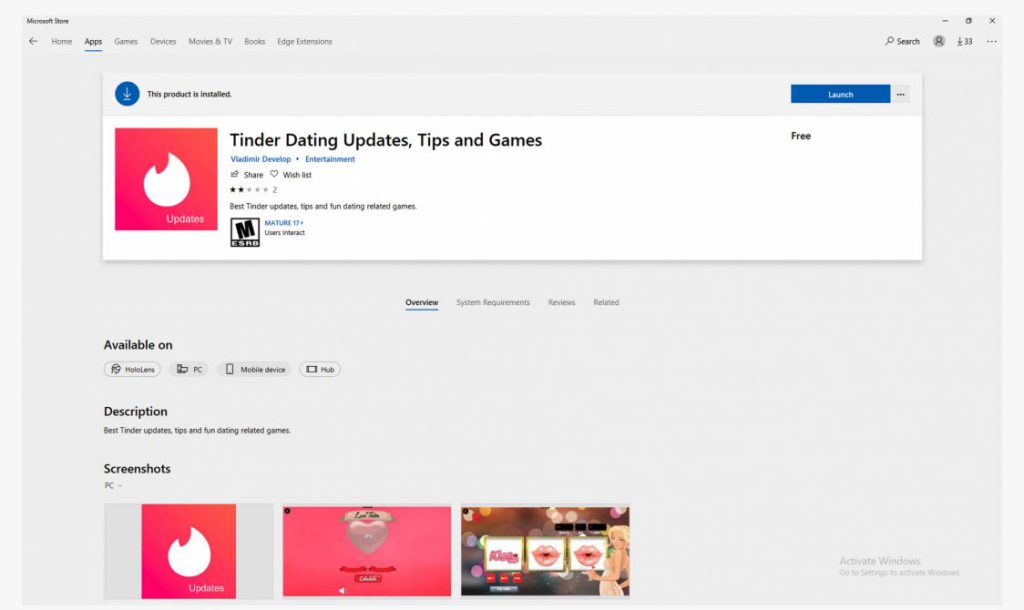Click the 'Users Interact' rating descriptor
The width and height of the screenshot is (1024, 610).
(285, 233)
